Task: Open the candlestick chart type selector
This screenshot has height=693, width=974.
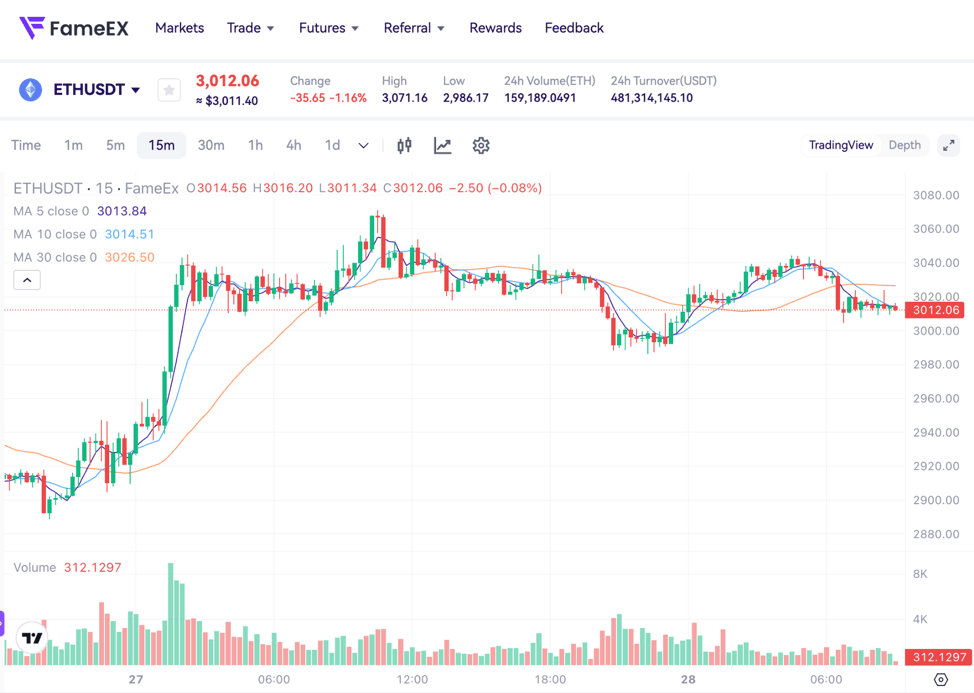Action: pos(404,146)
